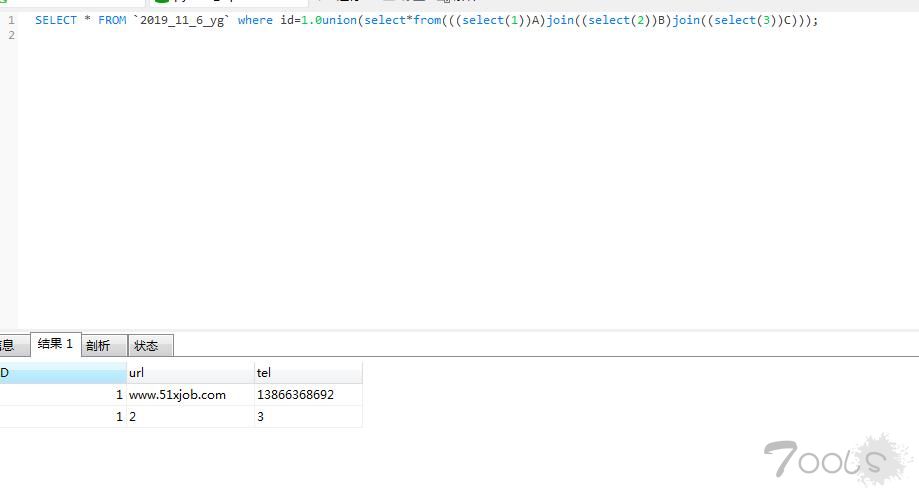This screenshot has width=919, height=493.
Task: Select the url column header
Action: click(x=190, y=373)
